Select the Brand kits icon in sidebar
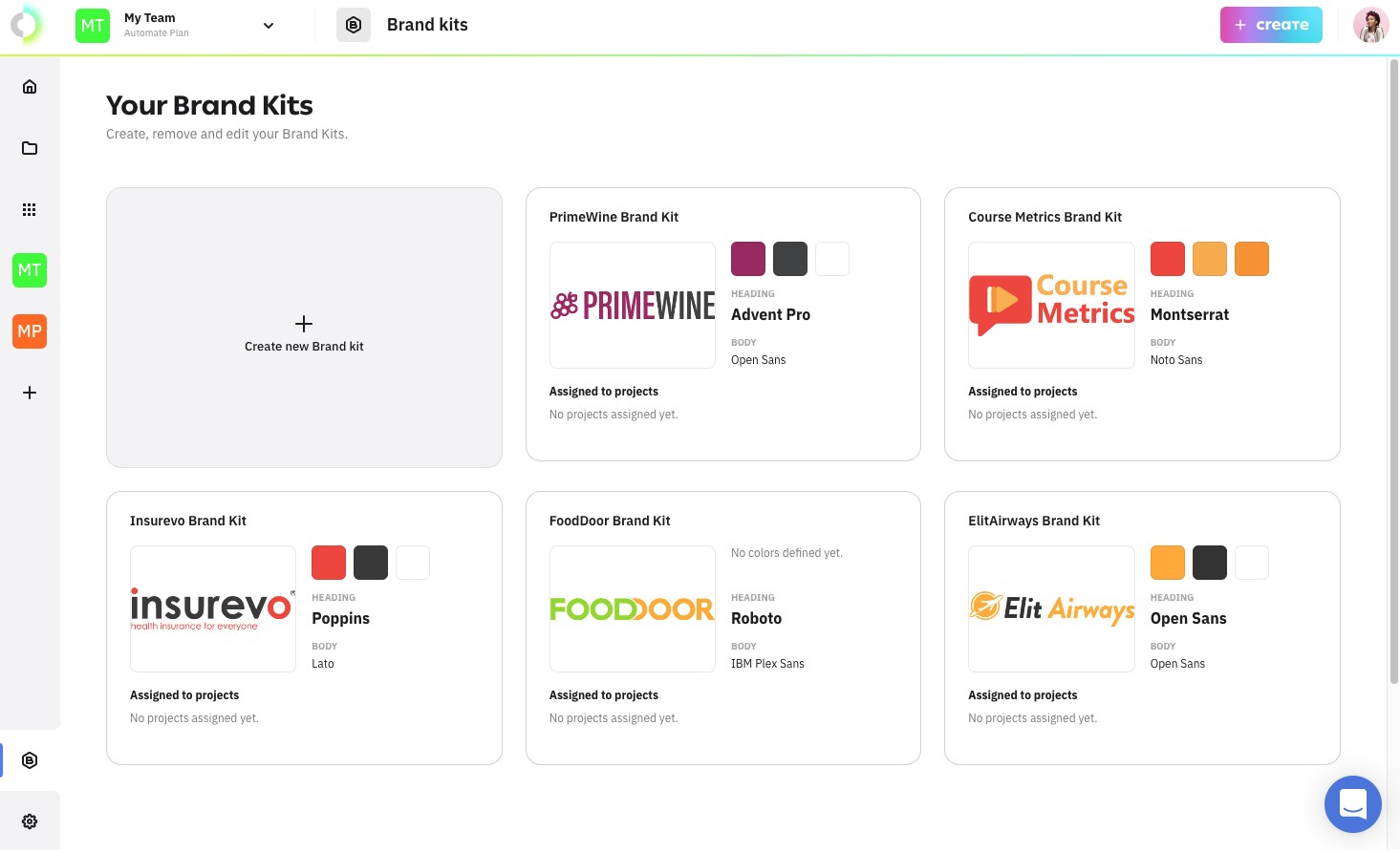The width and height of the screenshot is (1400, 853). click(x=30, y=759)
